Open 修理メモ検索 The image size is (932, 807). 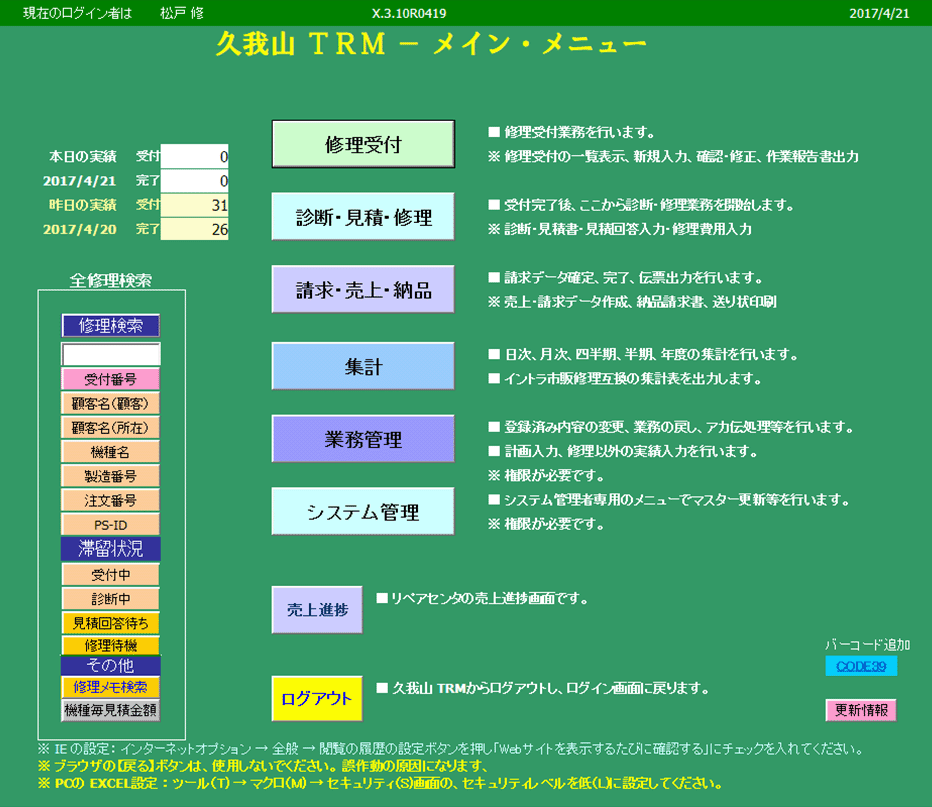coord(111,688)
